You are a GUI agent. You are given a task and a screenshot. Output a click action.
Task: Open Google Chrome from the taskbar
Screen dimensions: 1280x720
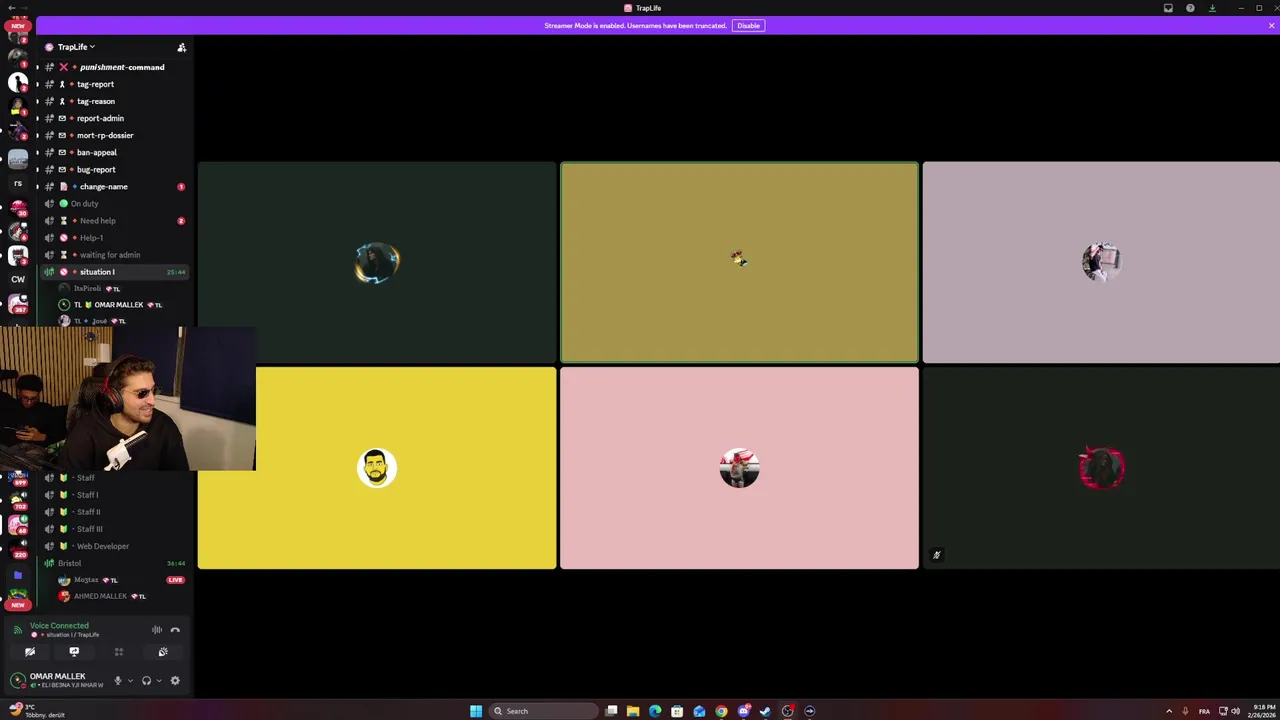[721, 711]
